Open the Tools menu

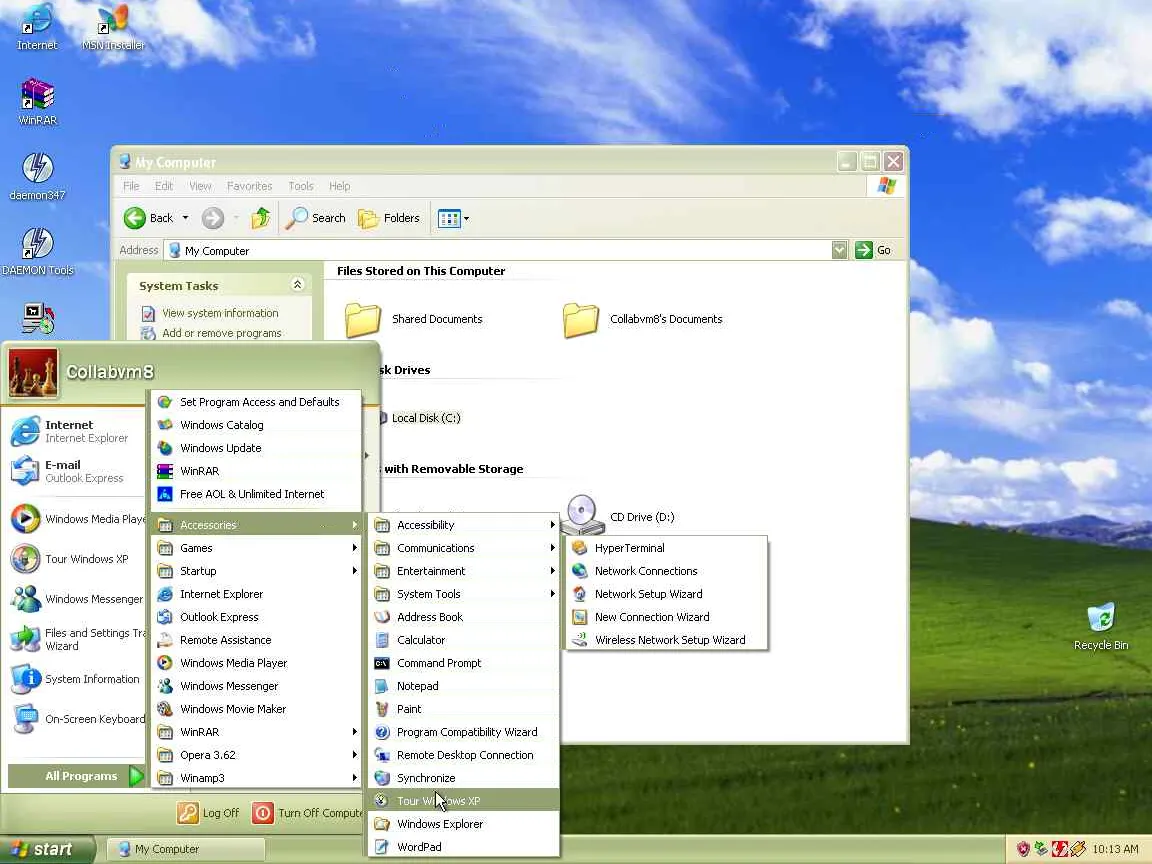[x=300, y=186]
